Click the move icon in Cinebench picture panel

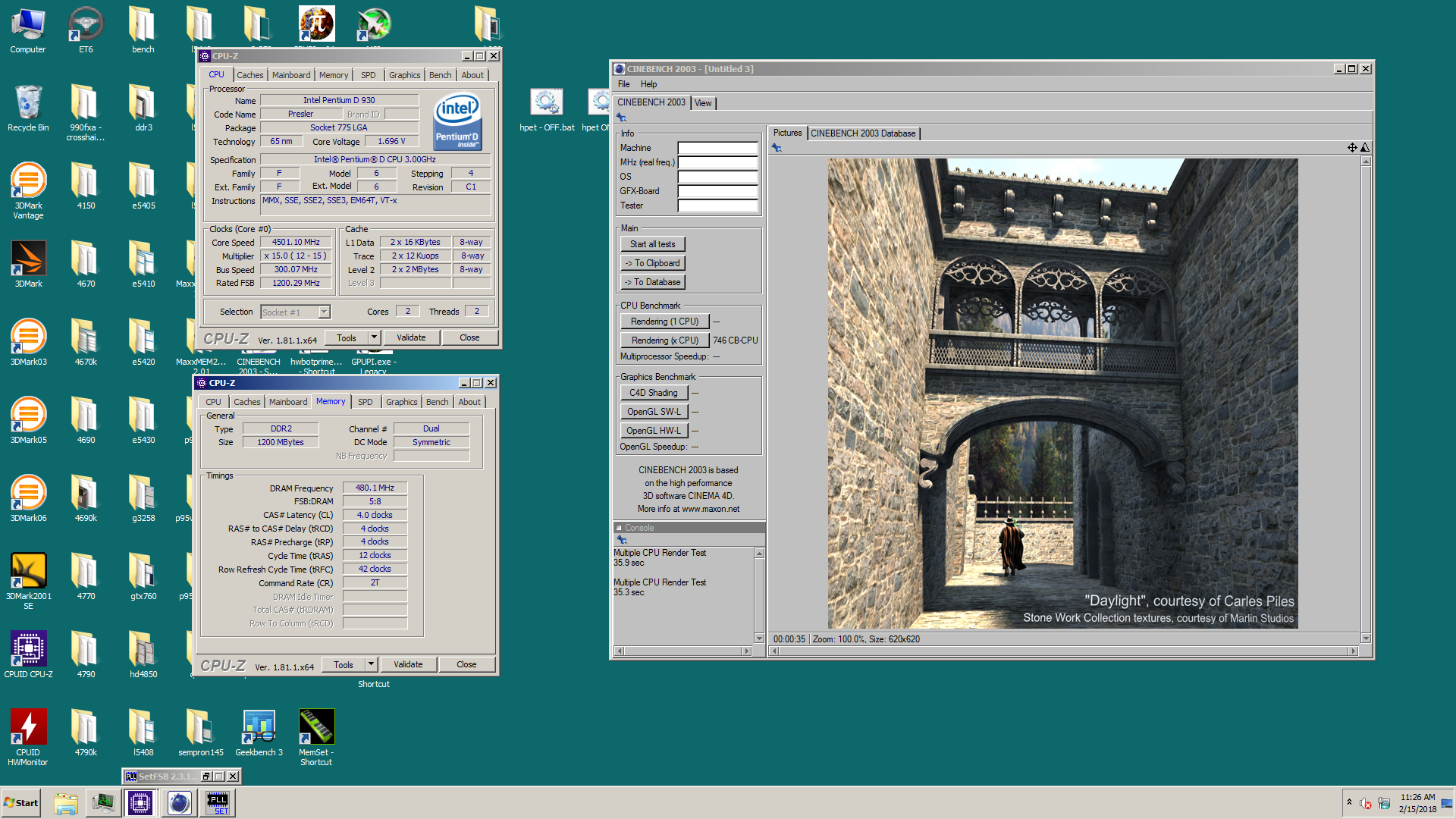[x=1352, y=148]
